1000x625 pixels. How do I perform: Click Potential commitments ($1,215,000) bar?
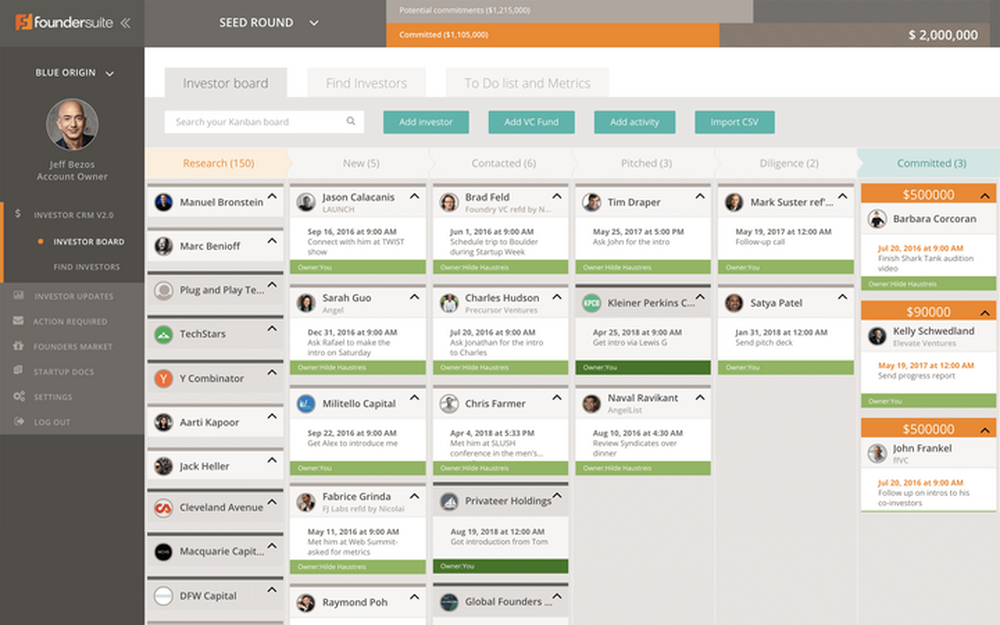570,11
